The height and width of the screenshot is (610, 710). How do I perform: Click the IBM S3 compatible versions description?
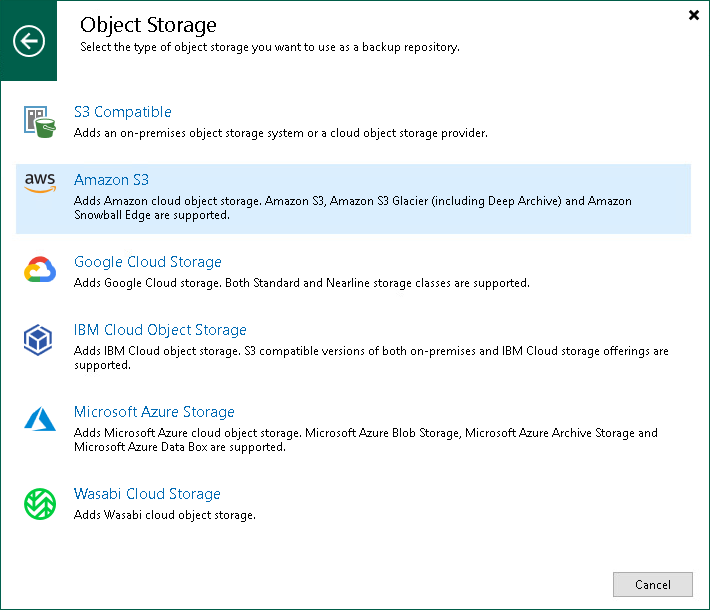[x=371, y=358]
